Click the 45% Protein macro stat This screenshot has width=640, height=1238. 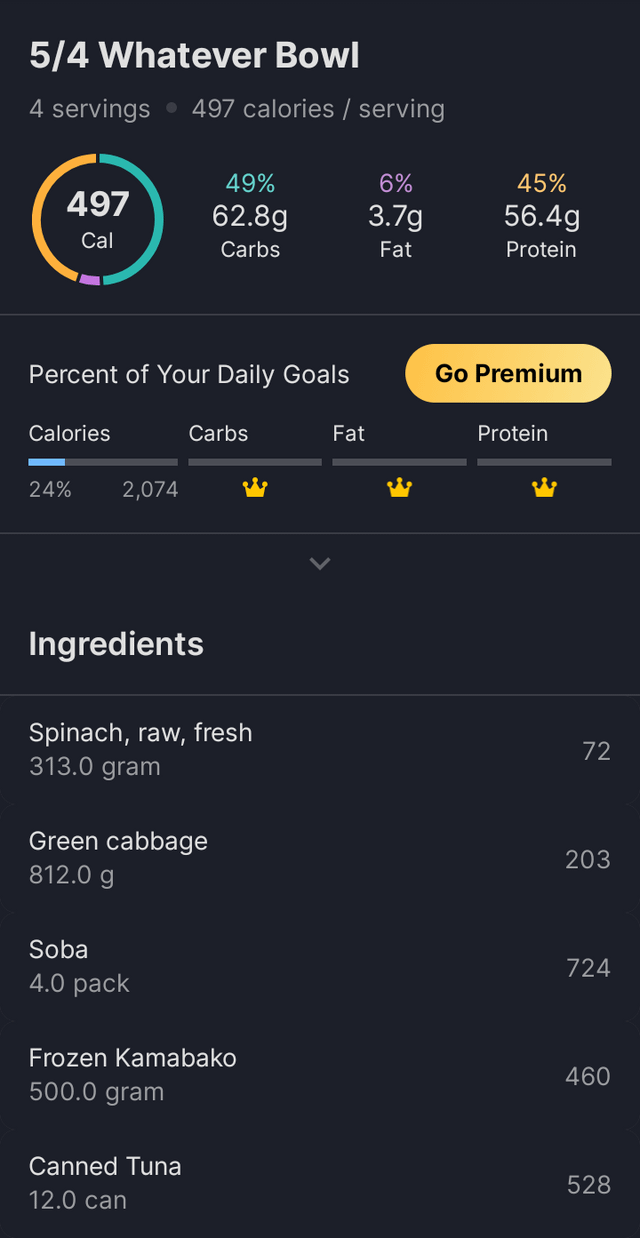[541, 216]
